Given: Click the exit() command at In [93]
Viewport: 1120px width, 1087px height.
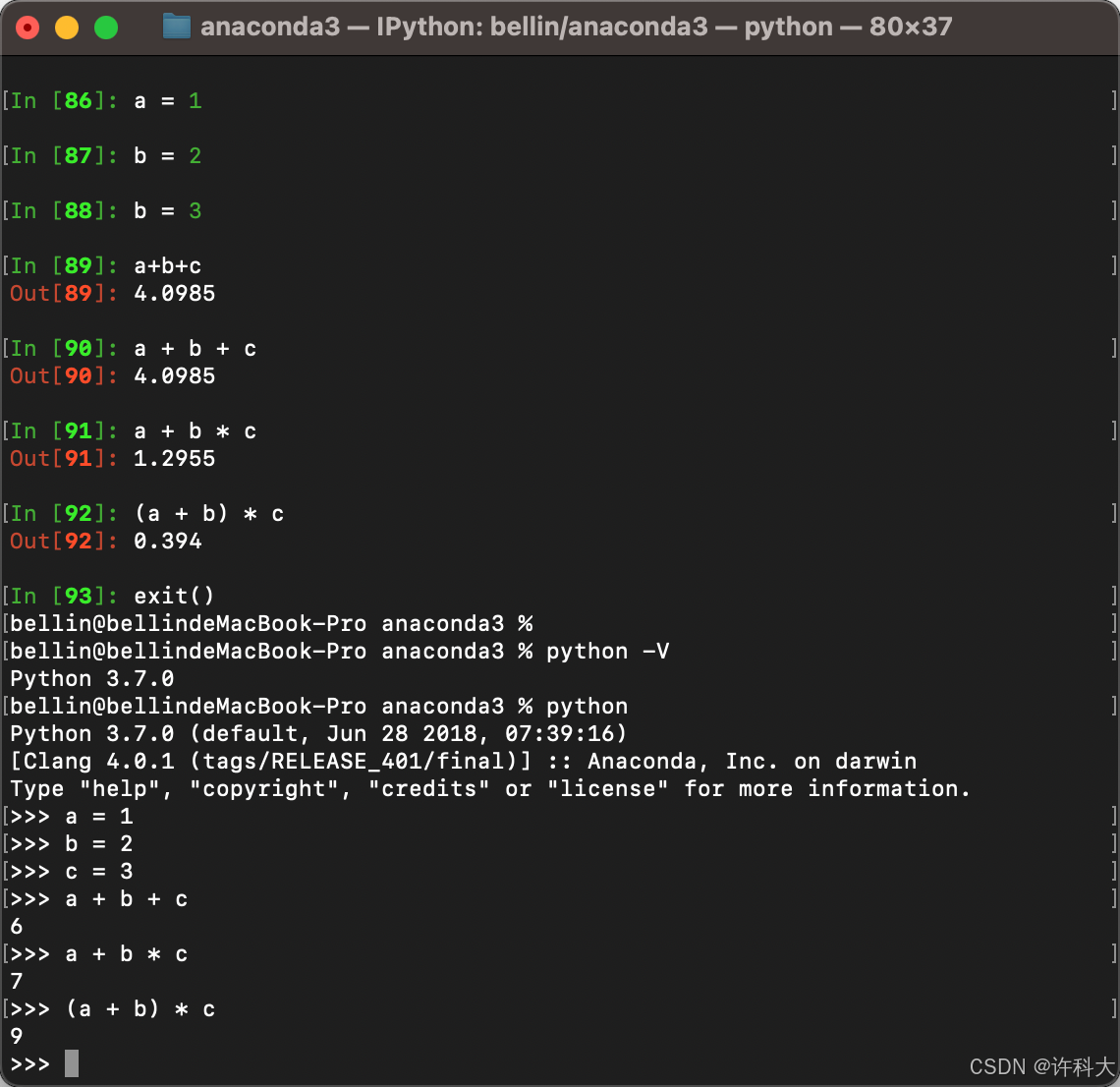Looking at the screenshot, I should (174, 596).
